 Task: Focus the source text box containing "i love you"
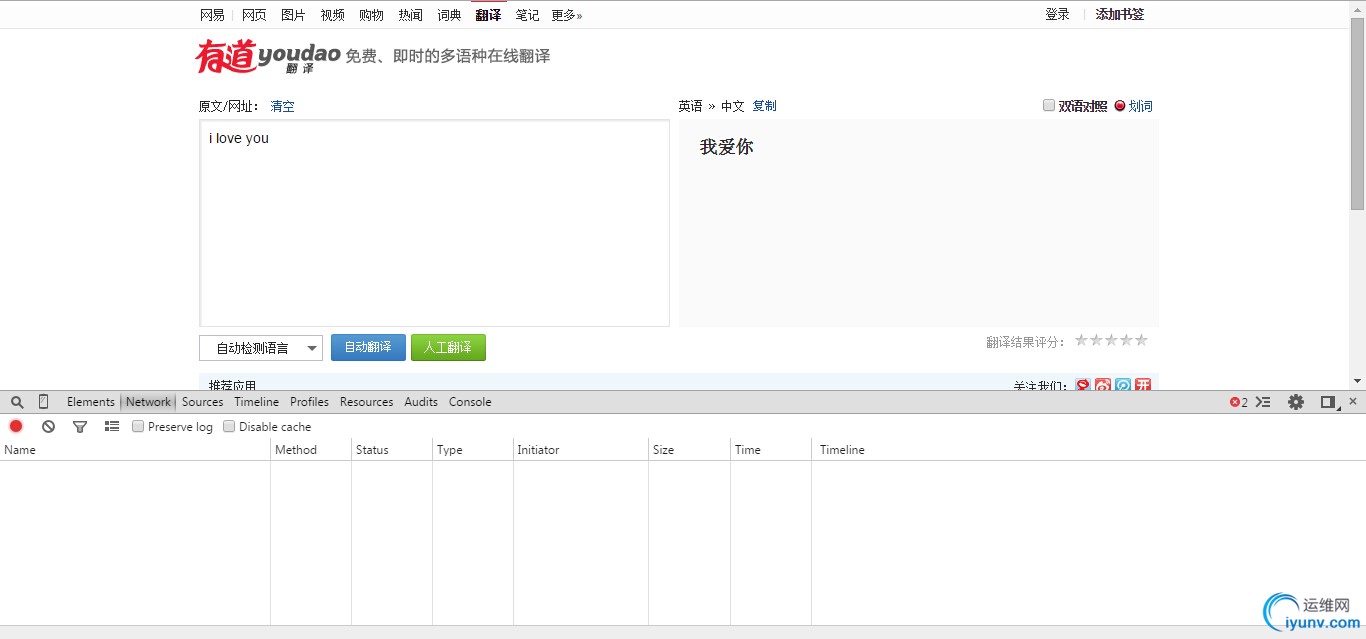434,223
